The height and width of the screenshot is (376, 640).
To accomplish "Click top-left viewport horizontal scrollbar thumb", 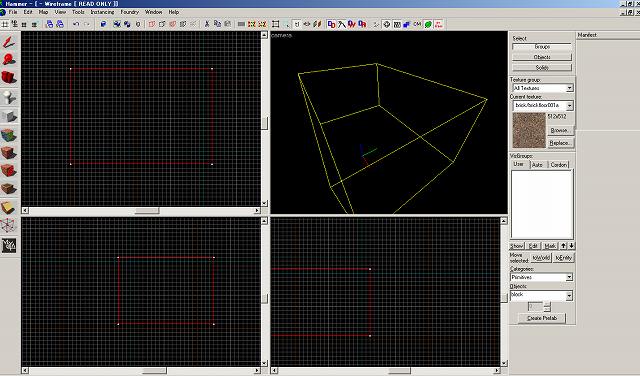I will tap(147, 211).
